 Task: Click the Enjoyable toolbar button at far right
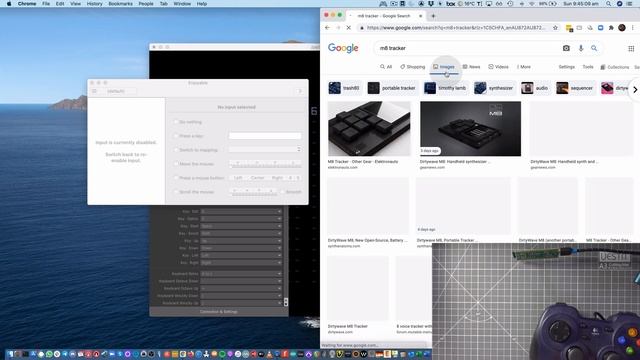[x=300, y=91]
